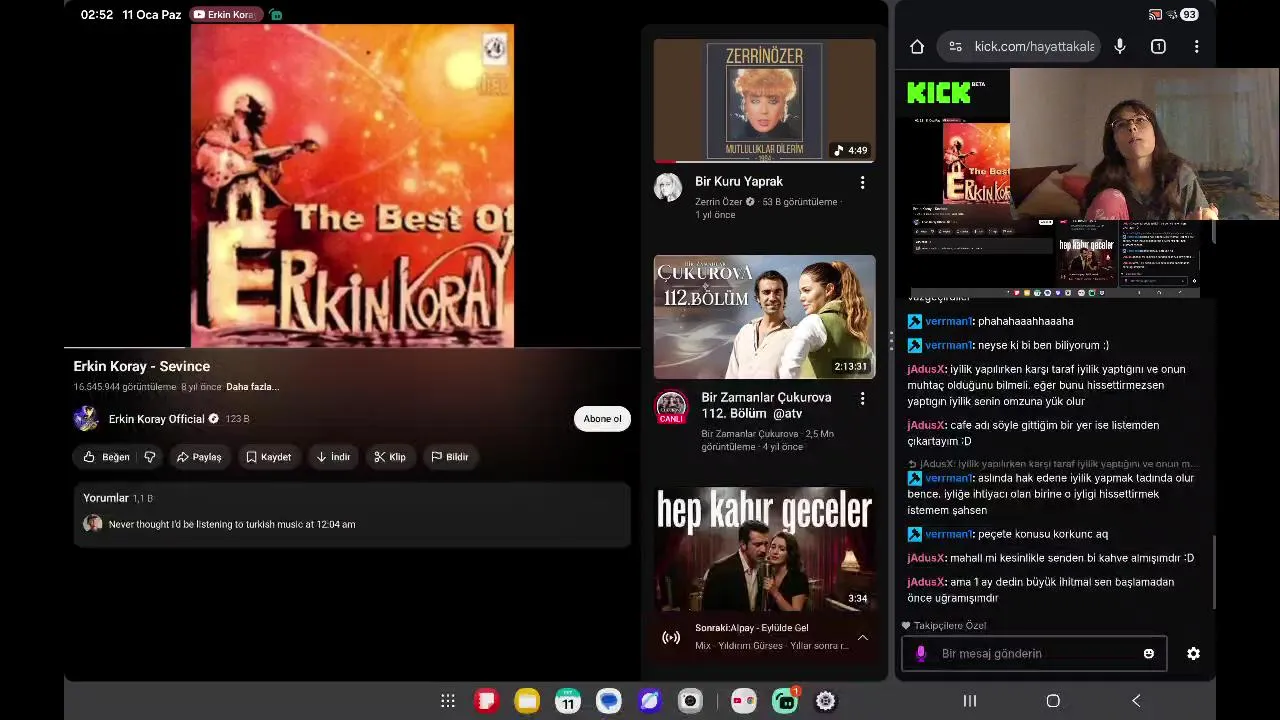This screenshot has height=720, width=1280.
Task: Tap the mix radio icon beside Sonraki
Action: click(671, 637)
